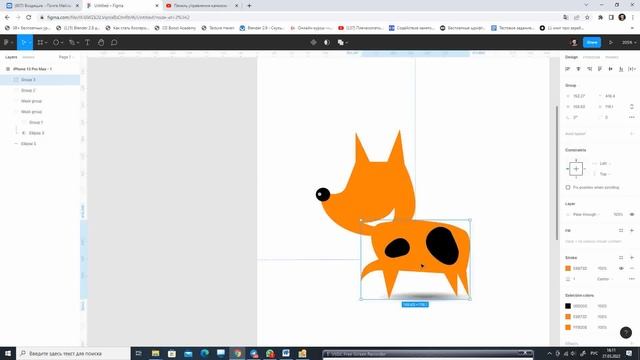Click the Boolean operations icon
This screenshot has width=640, height=360.
(340, 42)
